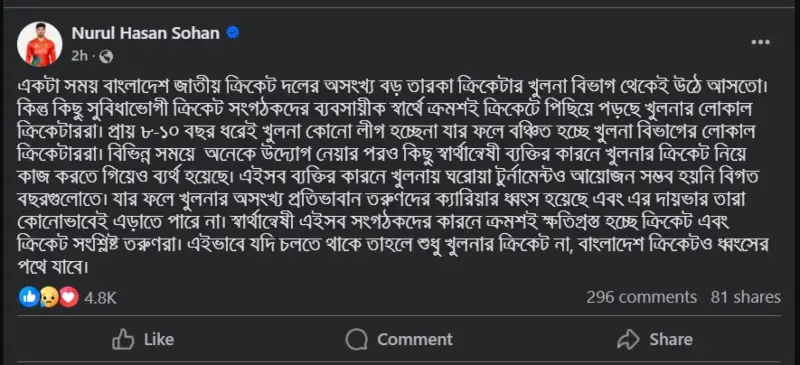Click the red heart reaction icon

click(x=68, y=297)
